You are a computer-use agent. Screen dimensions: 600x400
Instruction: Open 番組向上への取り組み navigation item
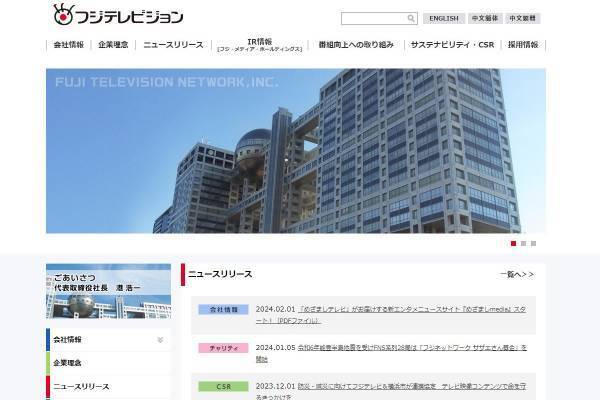356,45
